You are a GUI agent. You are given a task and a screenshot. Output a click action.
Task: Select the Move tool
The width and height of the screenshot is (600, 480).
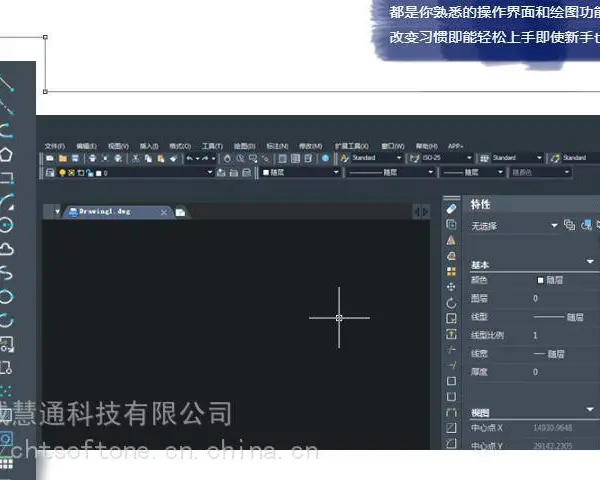[x=451, y=287]
